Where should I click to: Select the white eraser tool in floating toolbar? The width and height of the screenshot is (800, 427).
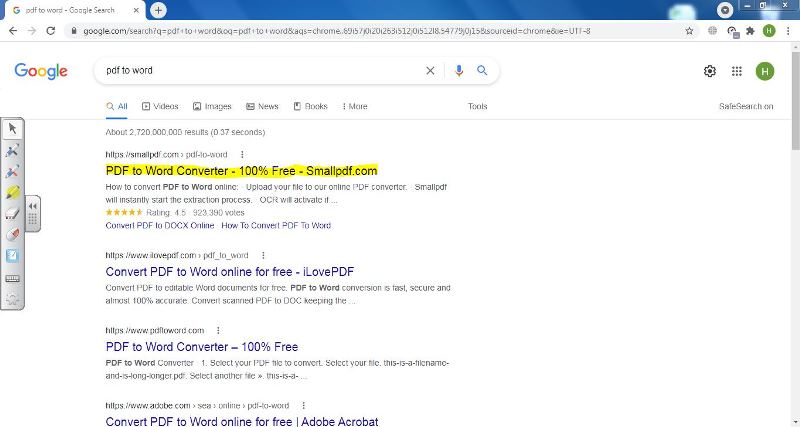[13, 213]
